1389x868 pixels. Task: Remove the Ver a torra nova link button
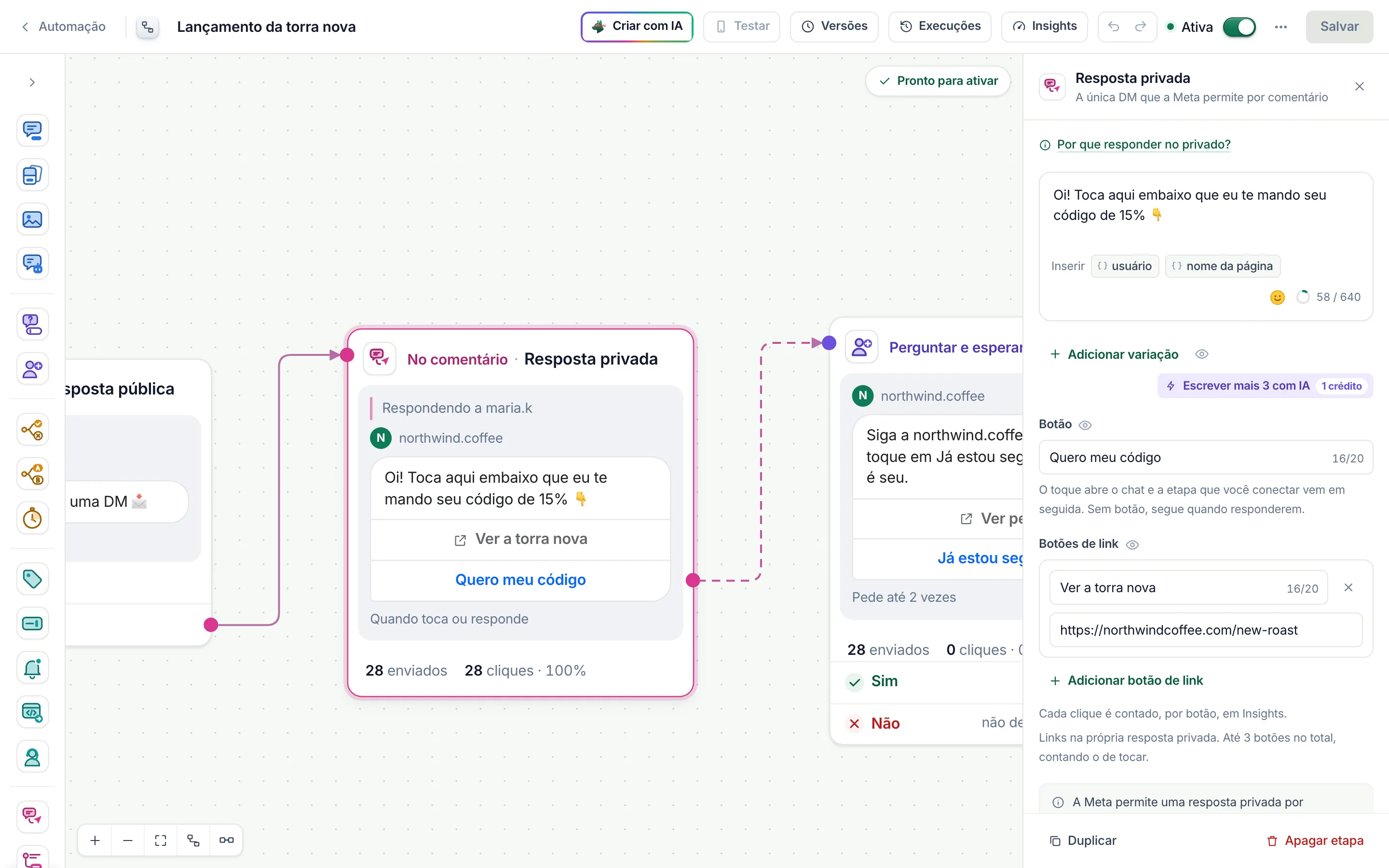click(1348, 588)
